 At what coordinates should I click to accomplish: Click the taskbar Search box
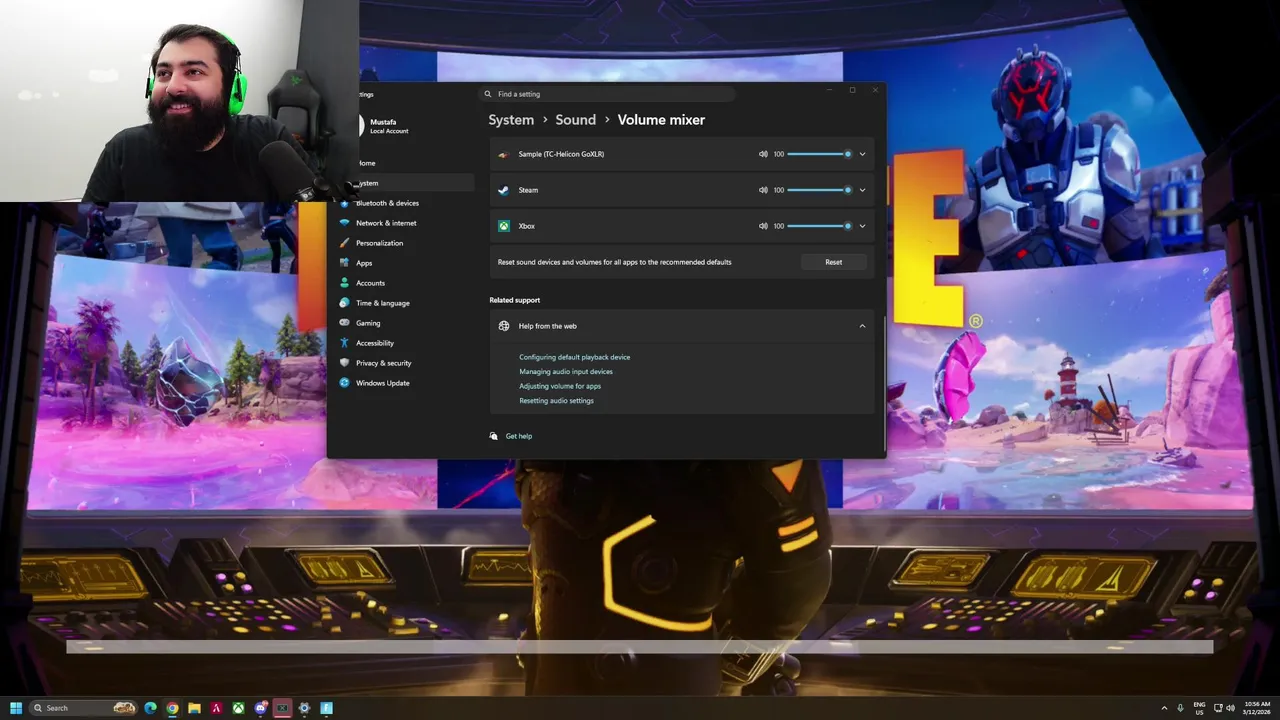coord(84,708)
